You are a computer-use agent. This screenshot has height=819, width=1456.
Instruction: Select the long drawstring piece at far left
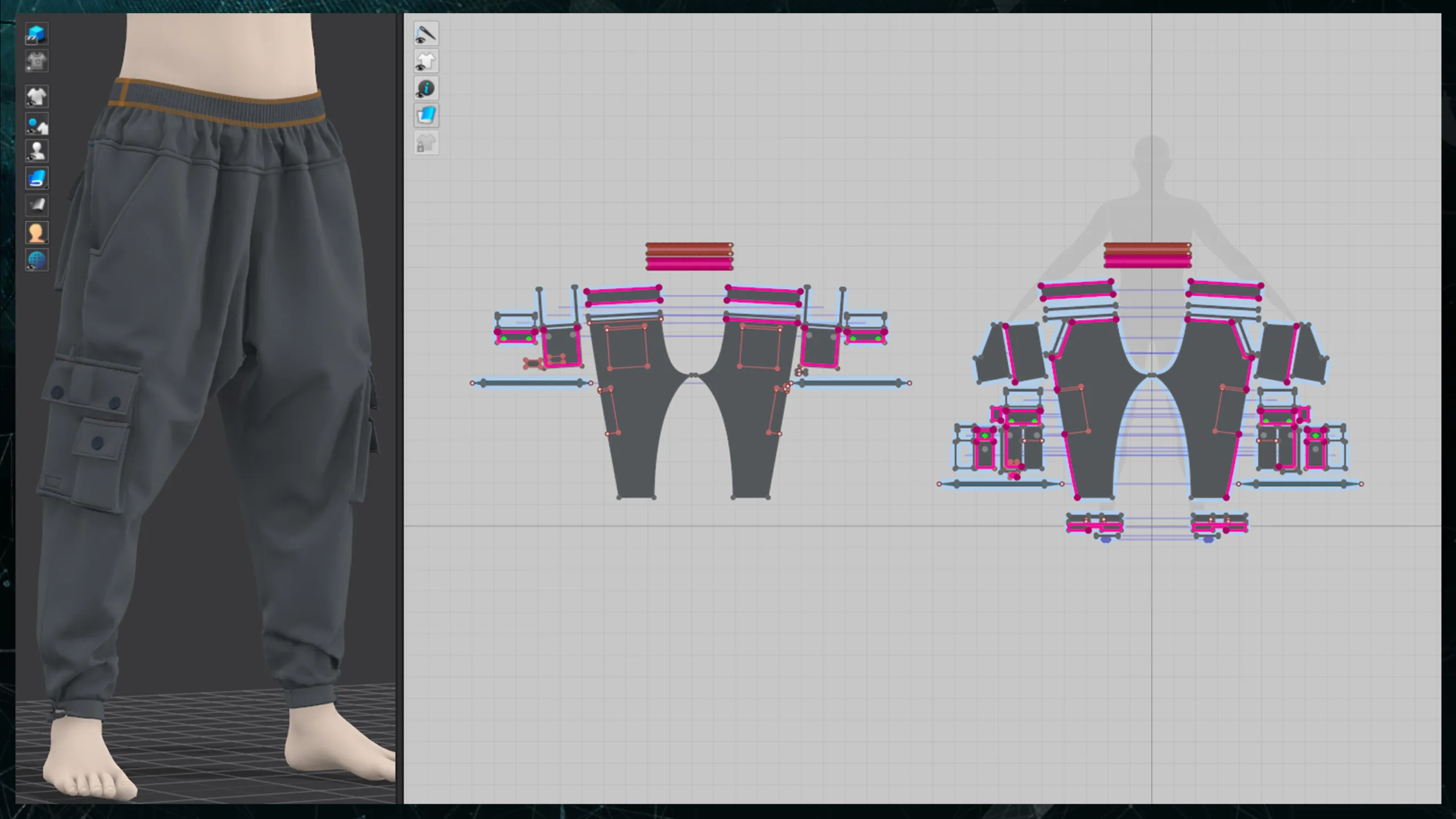coord(531,383)
